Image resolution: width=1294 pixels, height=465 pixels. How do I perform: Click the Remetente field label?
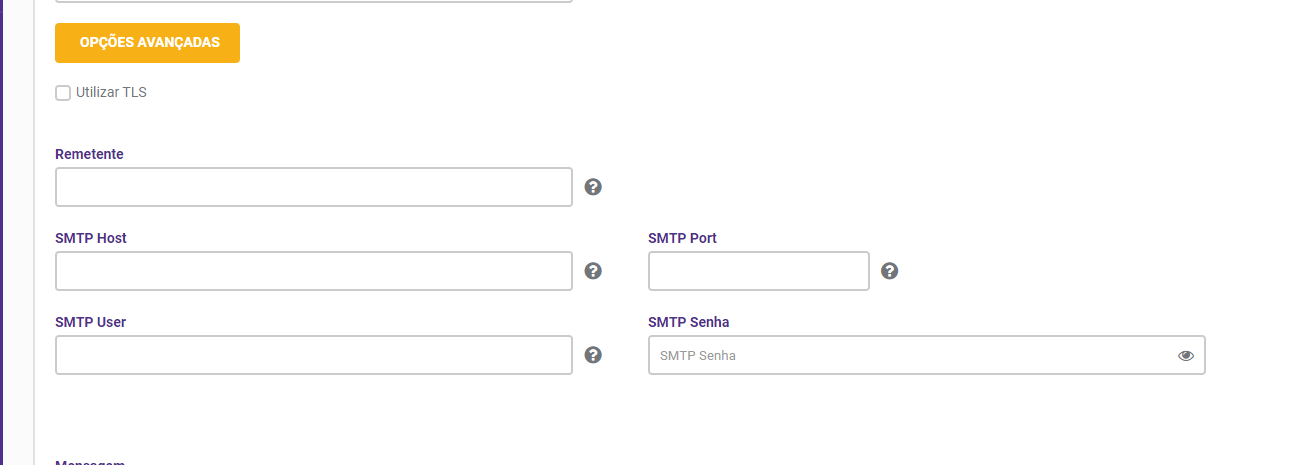[x=89, y=154]
